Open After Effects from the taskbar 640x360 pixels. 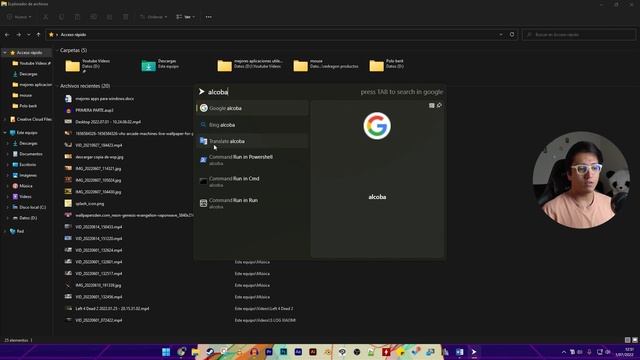pos(298,352)
